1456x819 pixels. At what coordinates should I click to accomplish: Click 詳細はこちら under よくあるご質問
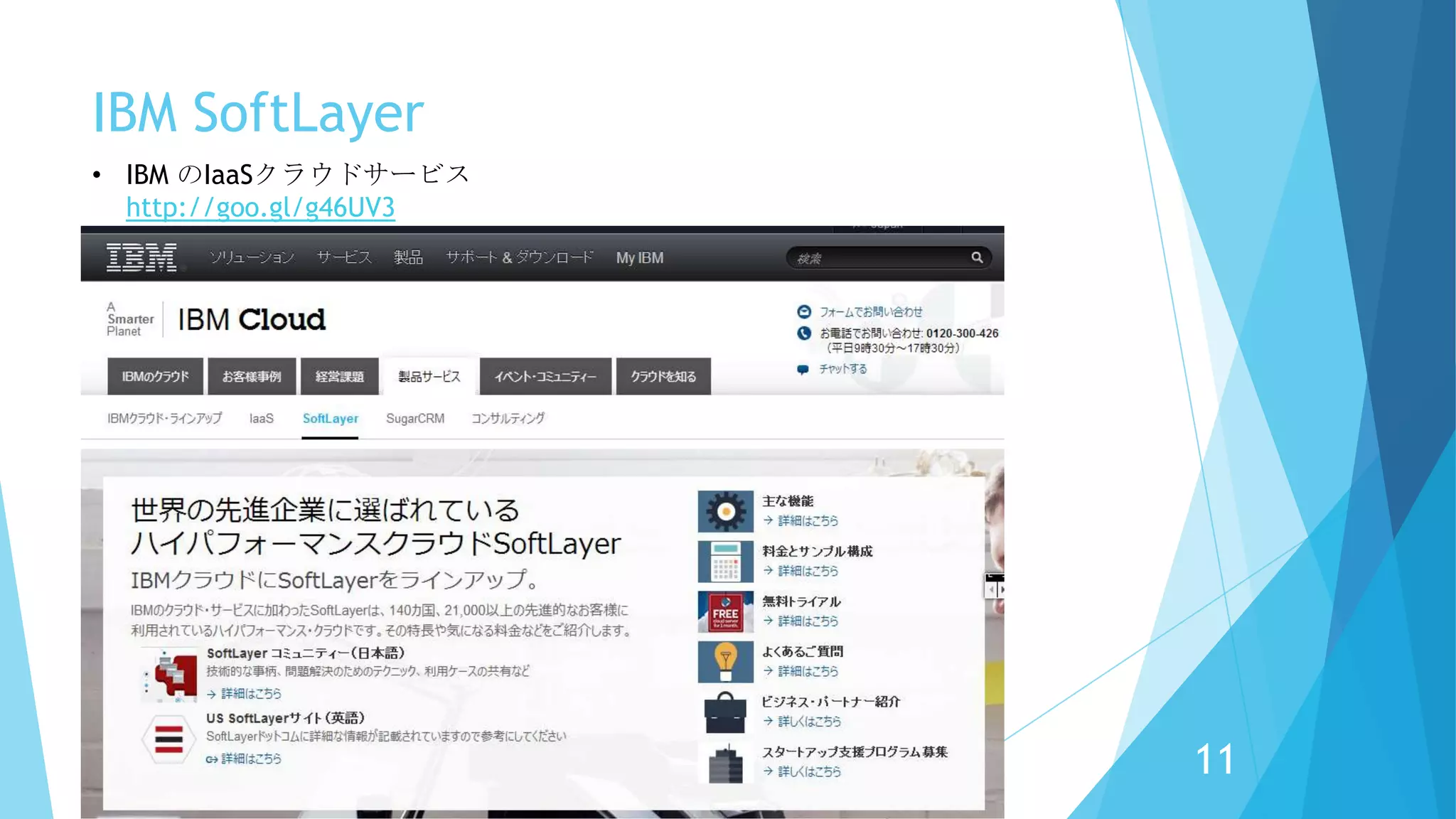(808, 670)
